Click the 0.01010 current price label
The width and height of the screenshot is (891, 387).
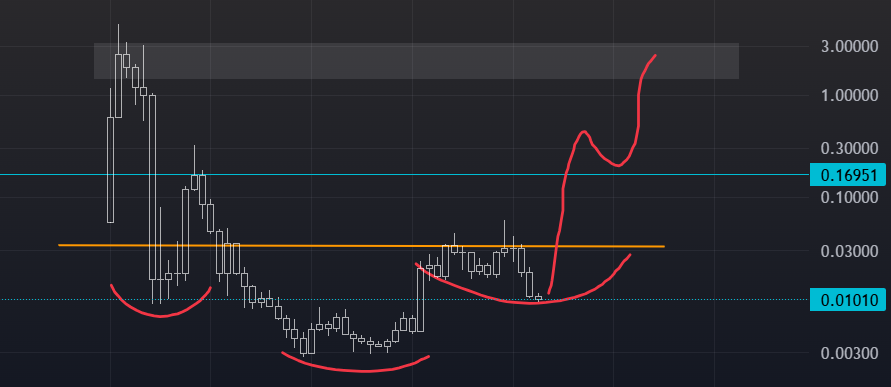[x=847, y=299]
